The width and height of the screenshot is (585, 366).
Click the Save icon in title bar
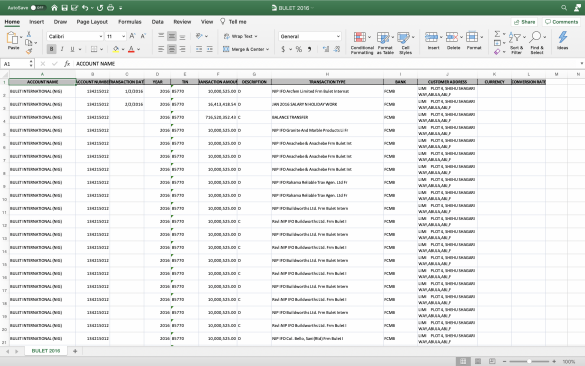point(65,7)
